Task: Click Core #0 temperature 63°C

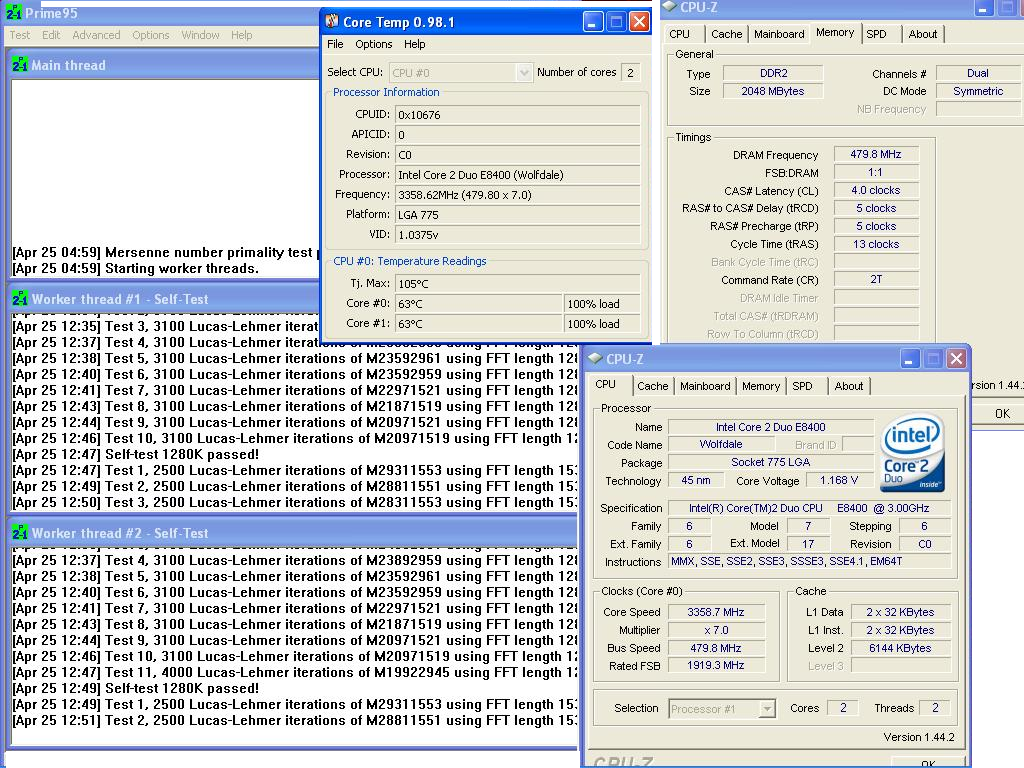Action: [479, 304]
